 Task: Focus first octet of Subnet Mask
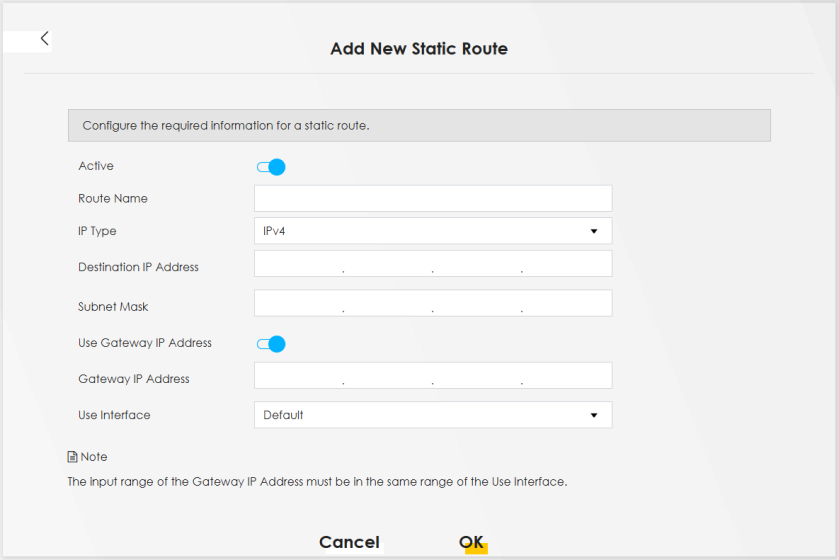click(x=299, y=303)
